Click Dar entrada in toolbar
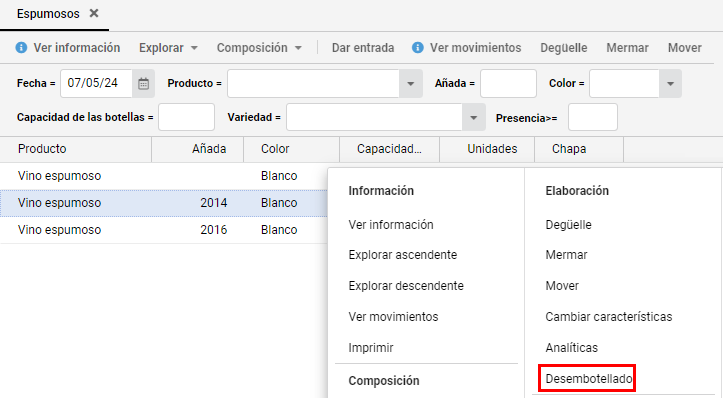This screenshot has height=398, width=723. (363, 48)
